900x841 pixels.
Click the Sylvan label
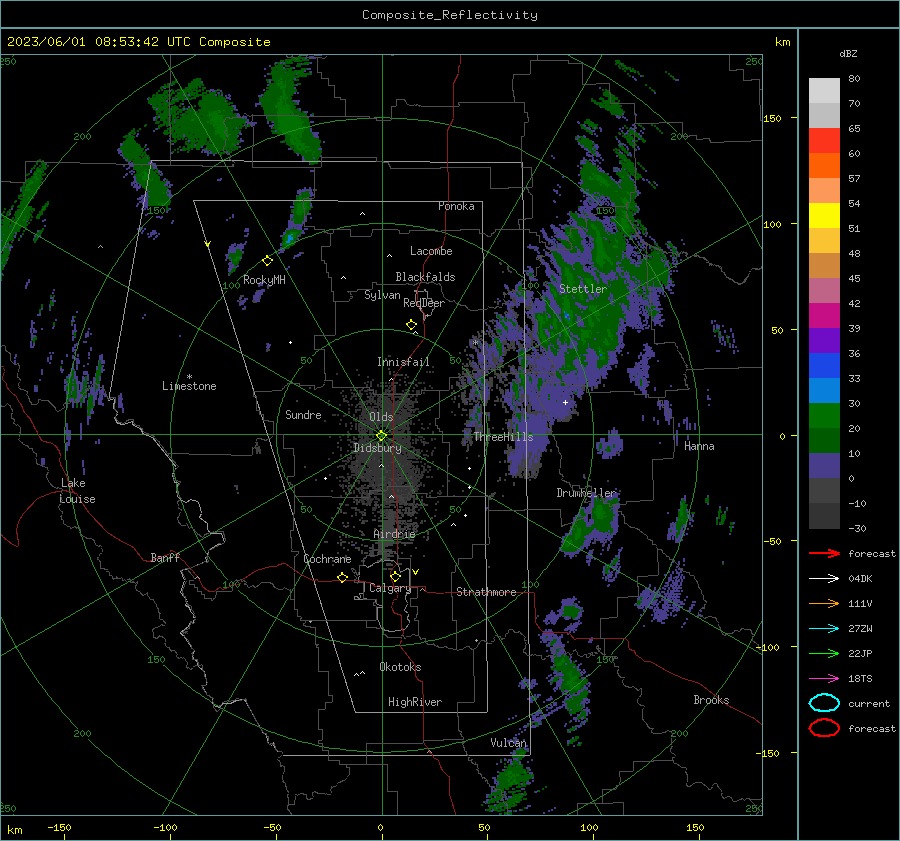pyautogui.click(x=382, y=295)
